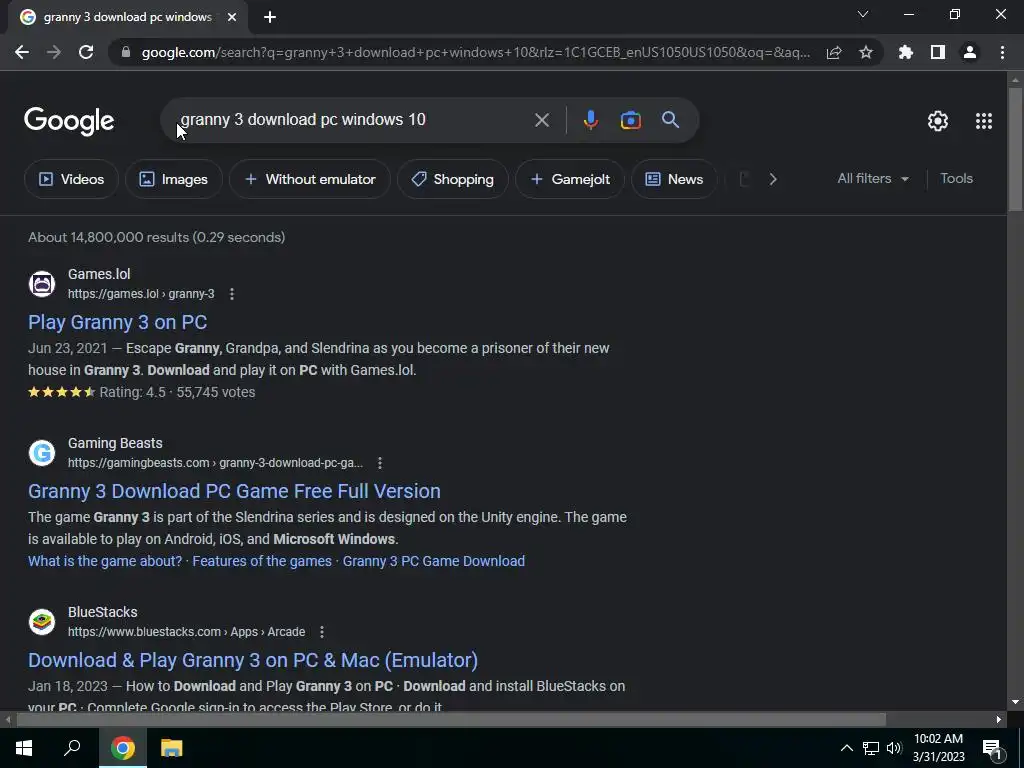Viewport: 1024px width, 768px height.
Task: Follow the Features of the games sitelink
Action: click(262, 561)
